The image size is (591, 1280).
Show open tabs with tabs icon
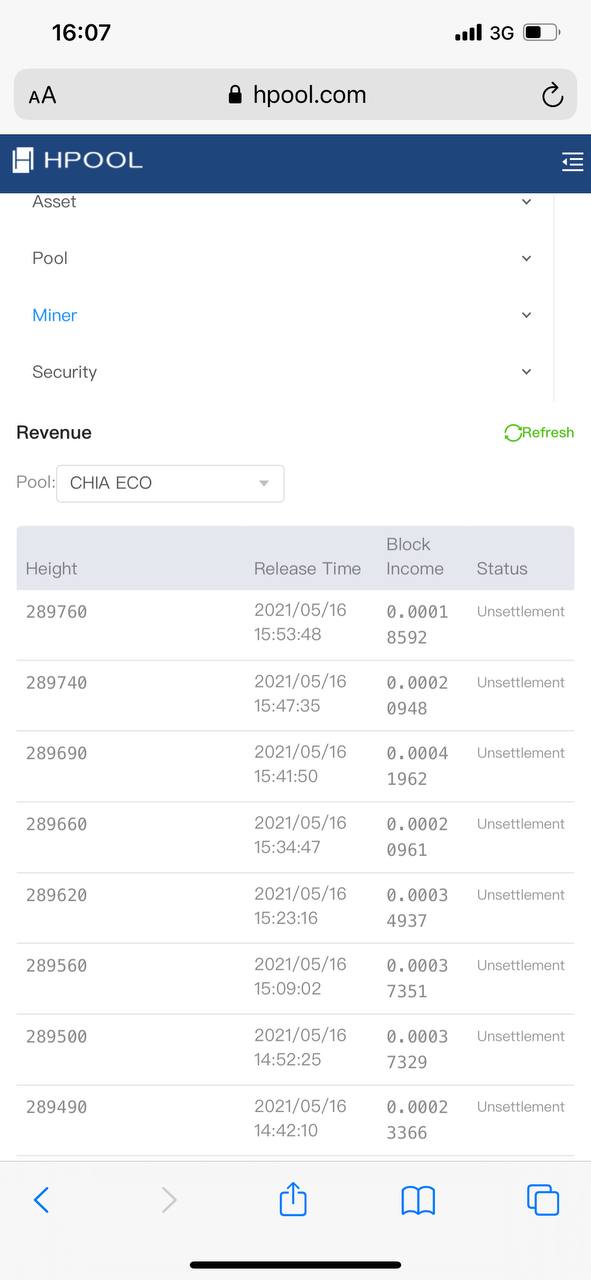coord(543,1199)
